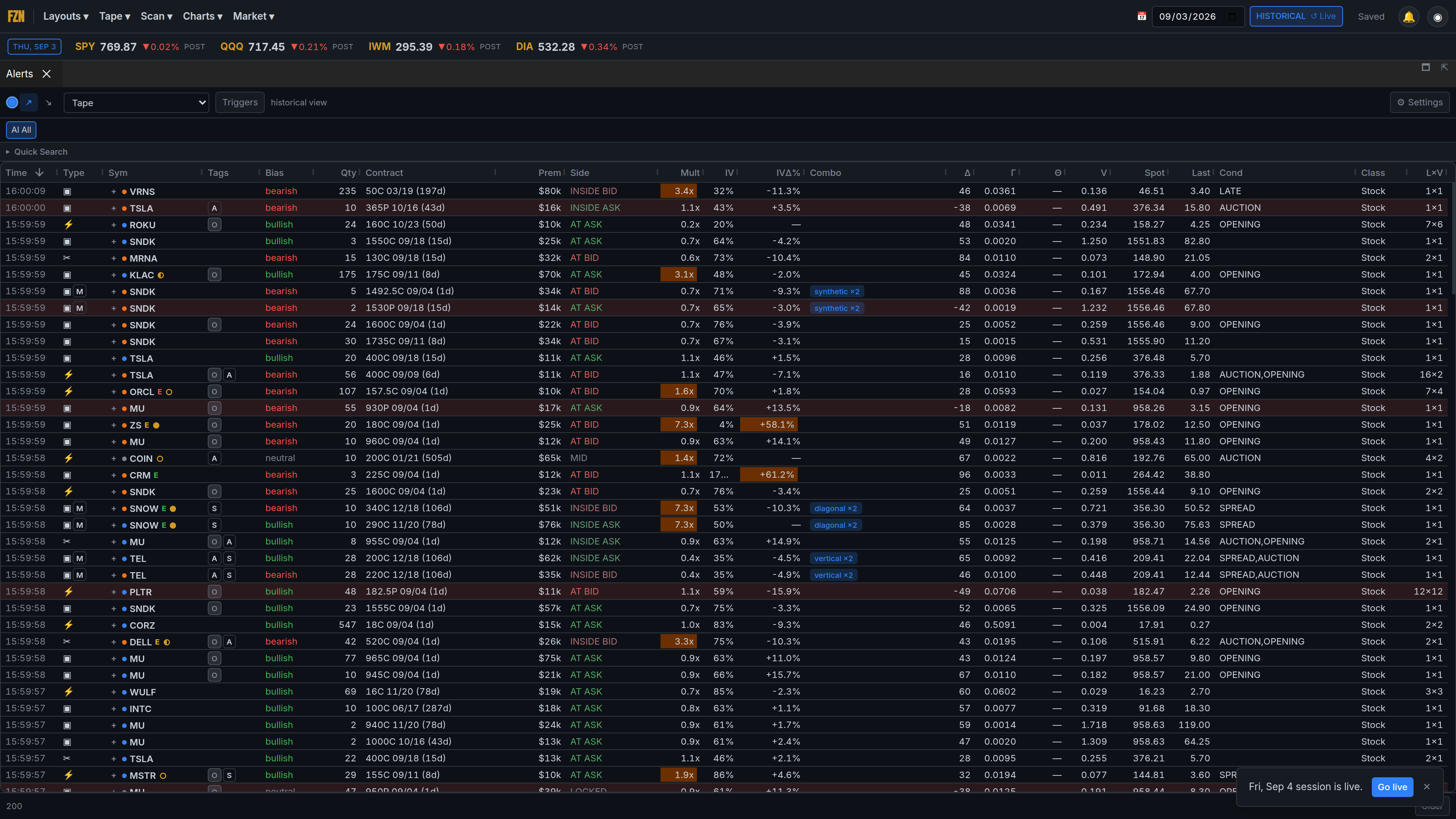1456x819 pixels.
Task: Open the Settings button
Action: click(1420, 102)
